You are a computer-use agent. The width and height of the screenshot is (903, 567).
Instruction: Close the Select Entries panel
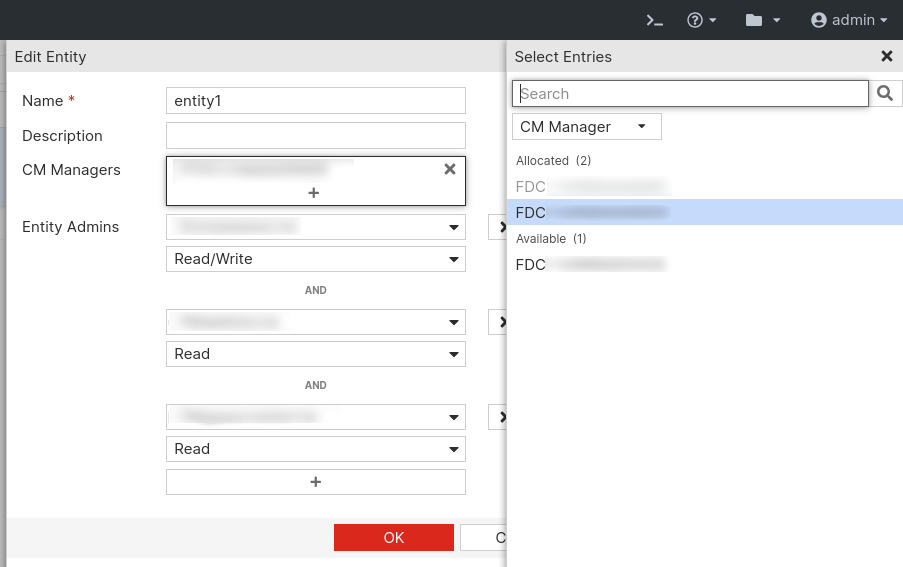[x=886, y=57]
